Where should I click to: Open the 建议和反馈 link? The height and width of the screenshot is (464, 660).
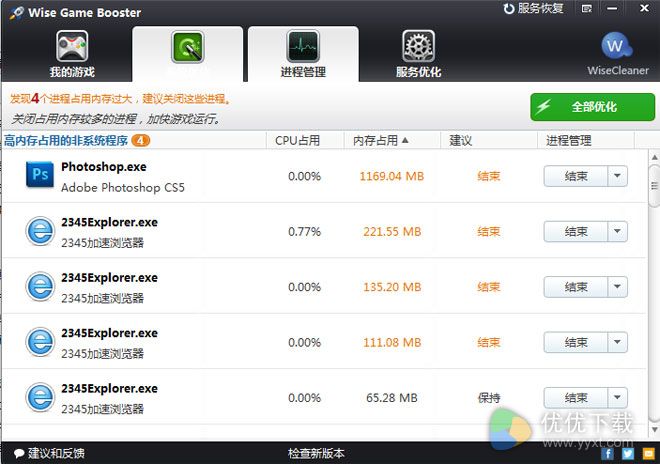49,453
